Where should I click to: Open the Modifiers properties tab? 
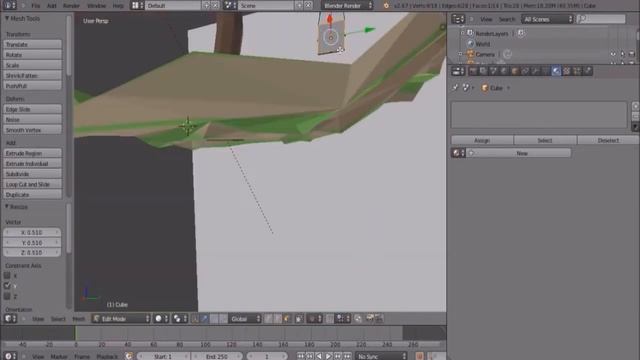point(535,71)
